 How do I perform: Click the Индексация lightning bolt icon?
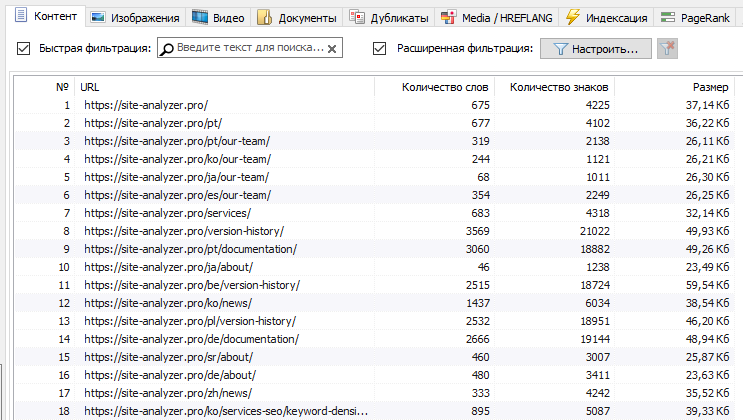pos(572,18)
